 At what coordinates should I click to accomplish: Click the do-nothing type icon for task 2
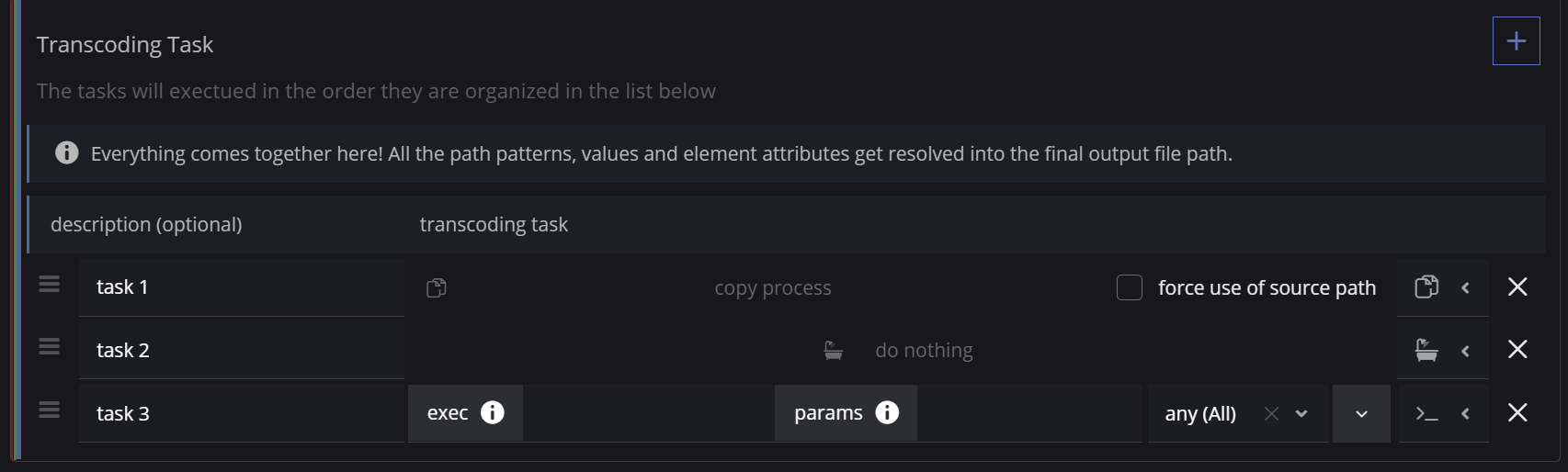(1426, 350)
